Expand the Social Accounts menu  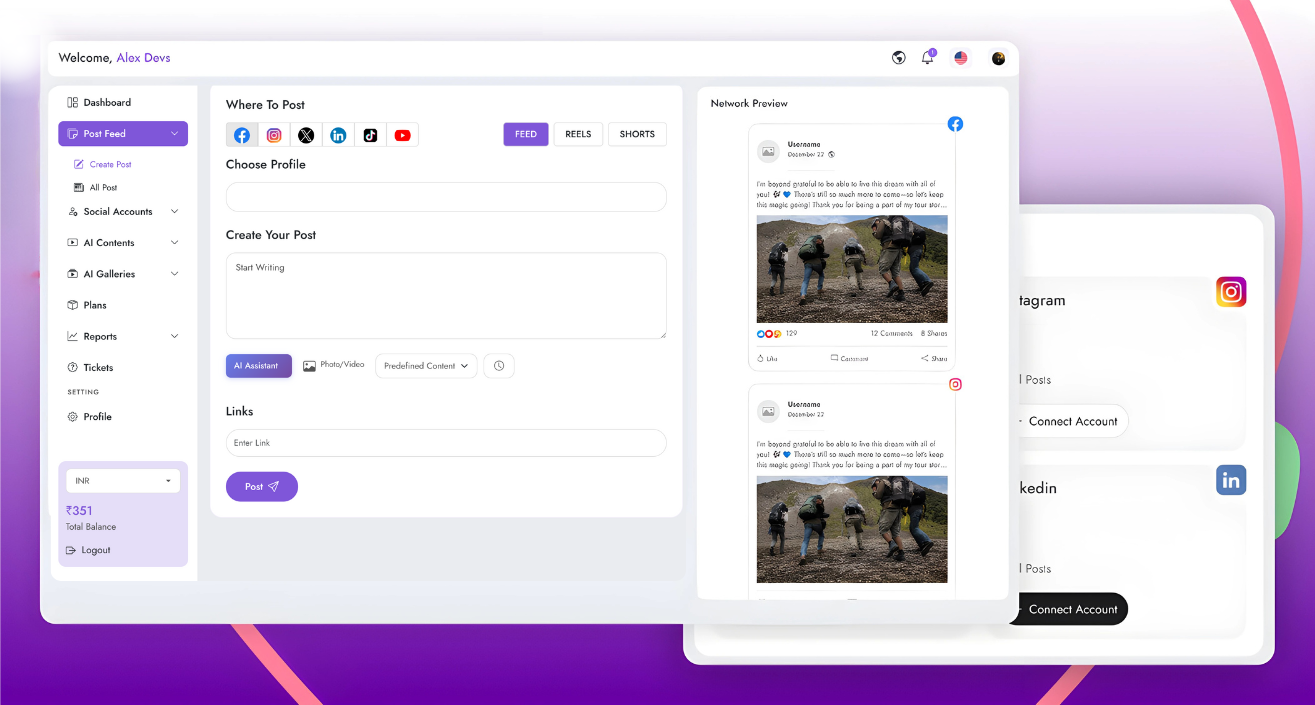pyautogui.click(x=123, y=212)
